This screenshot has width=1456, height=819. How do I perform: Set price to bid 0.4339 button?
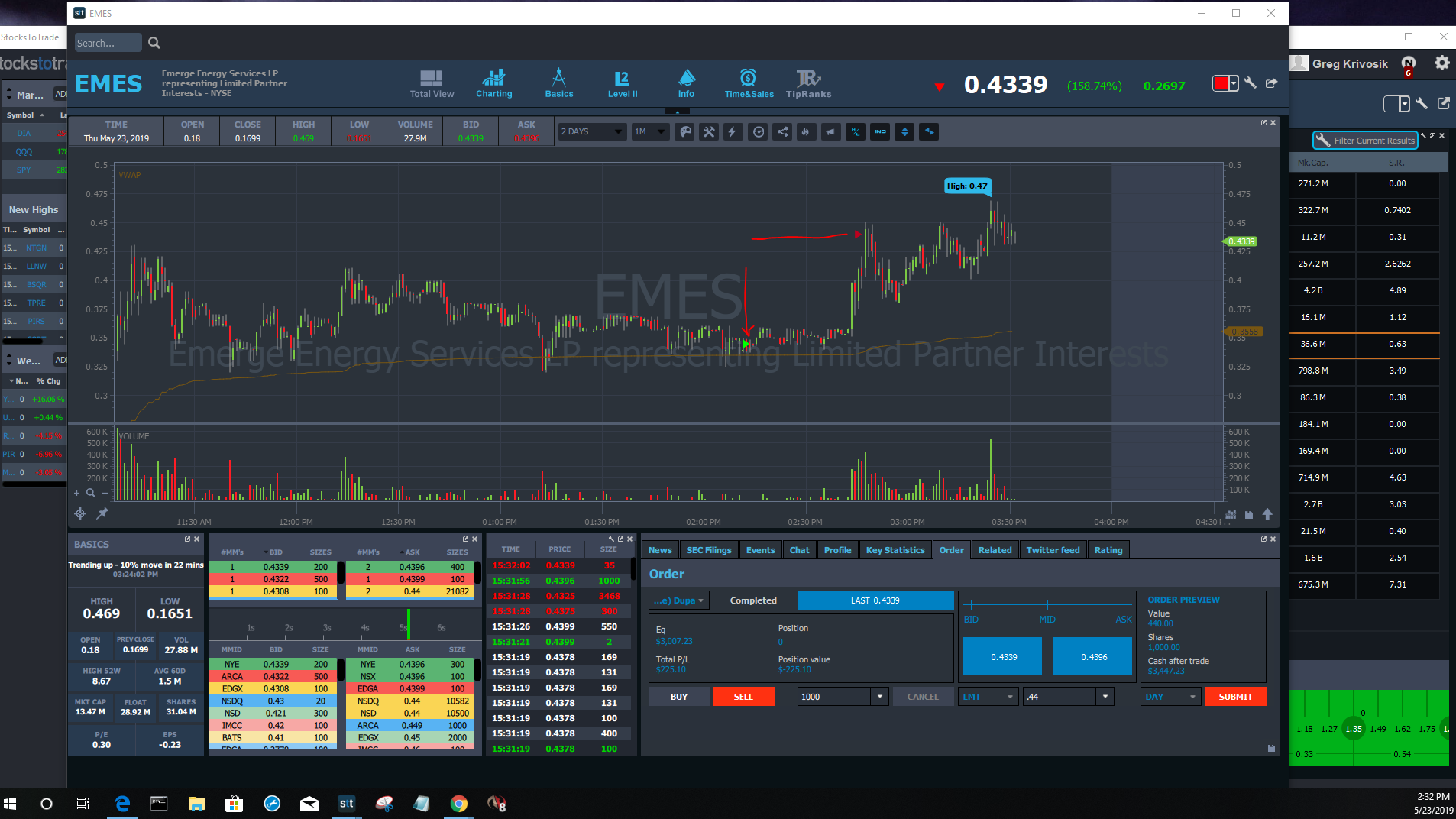[1002, 657]
